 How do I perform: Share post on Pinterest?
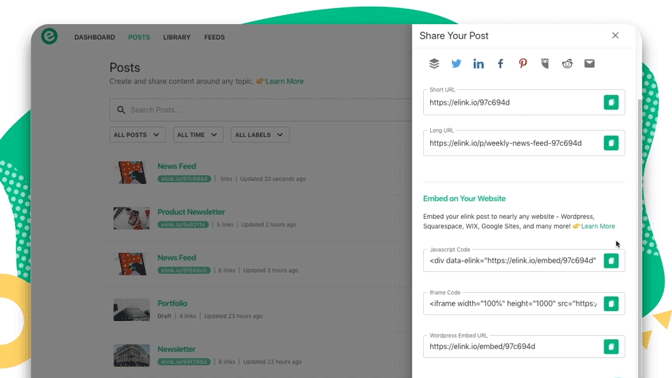[x=522, y=63]
